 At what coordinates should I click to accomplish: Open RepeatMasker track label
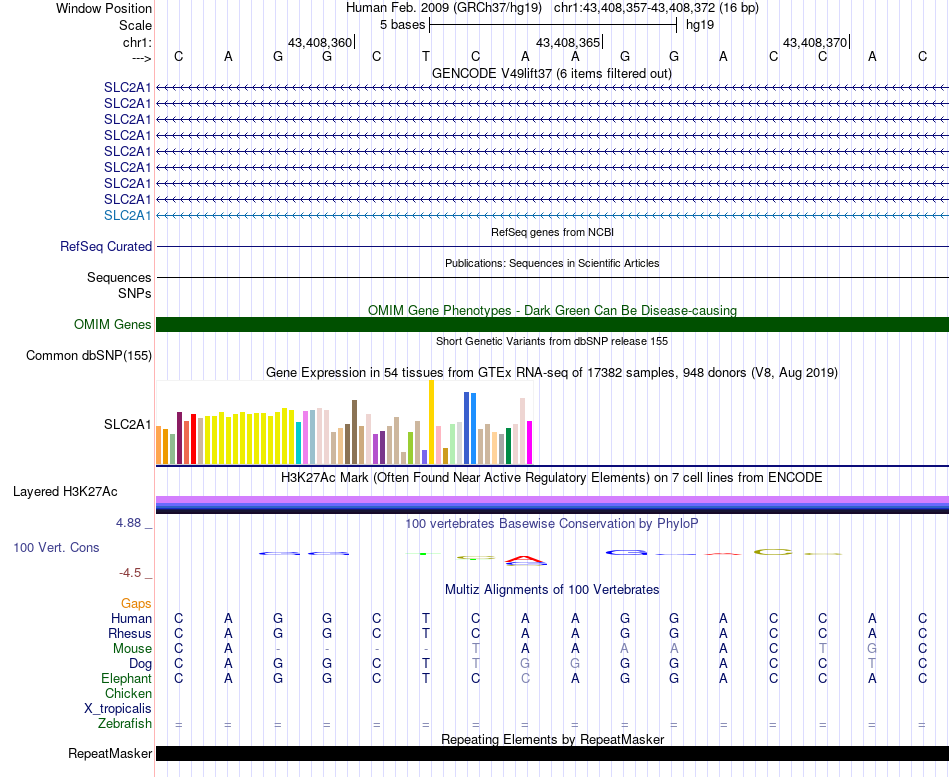pos(110,753)
